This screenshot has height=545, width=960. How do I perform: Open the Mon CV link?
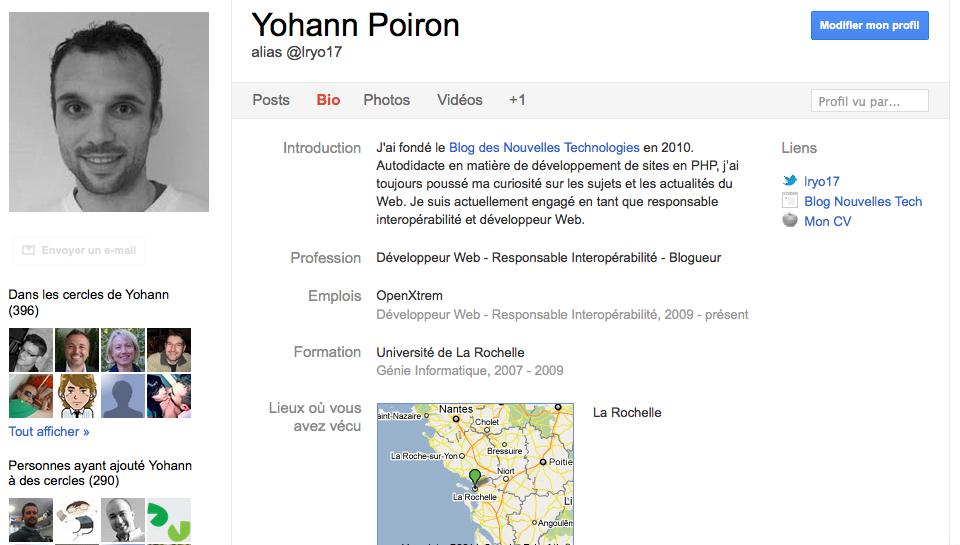827,222
